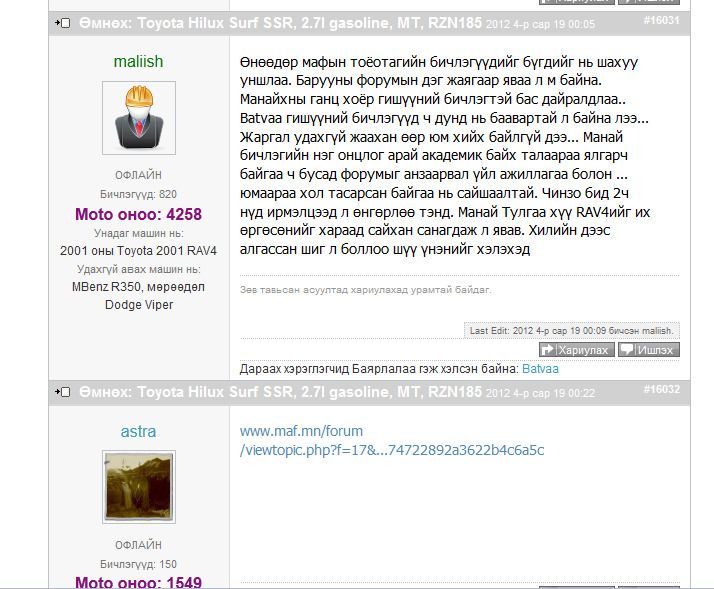Tick the checkbox for post #16032
Image resolution: width=714 pixels, height=589 pixels.
pos(66,392)
